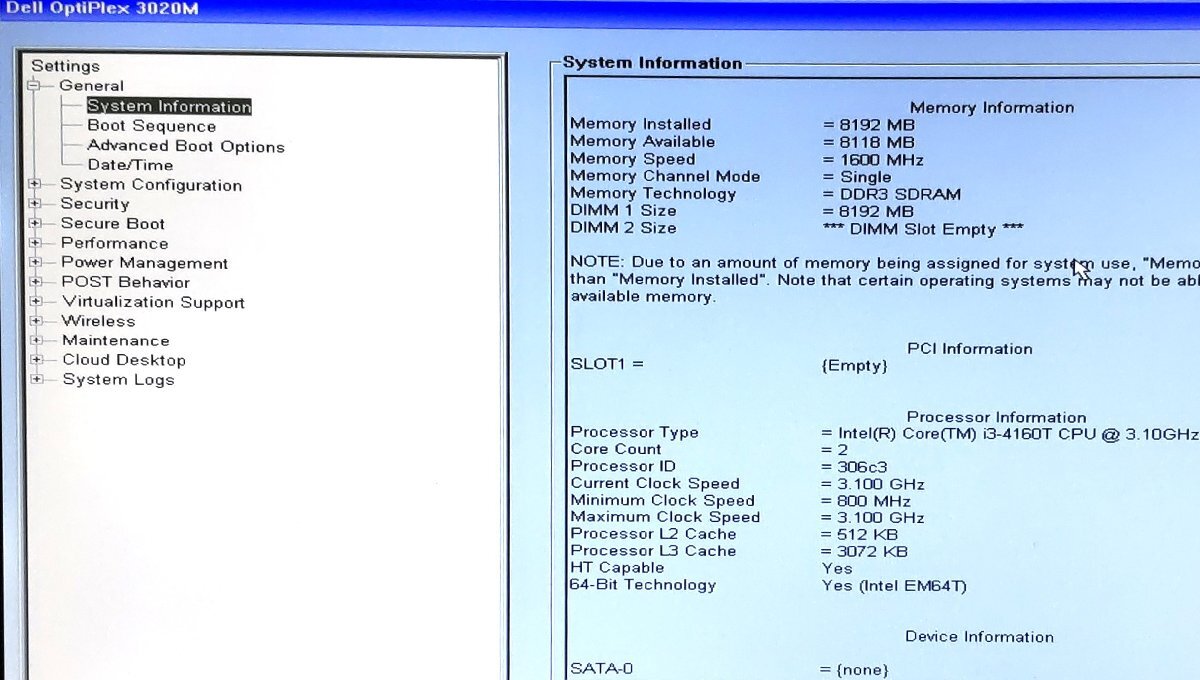Select the Power Management label
Screen dimensions: 1200x680
click(x=145, y=263)
